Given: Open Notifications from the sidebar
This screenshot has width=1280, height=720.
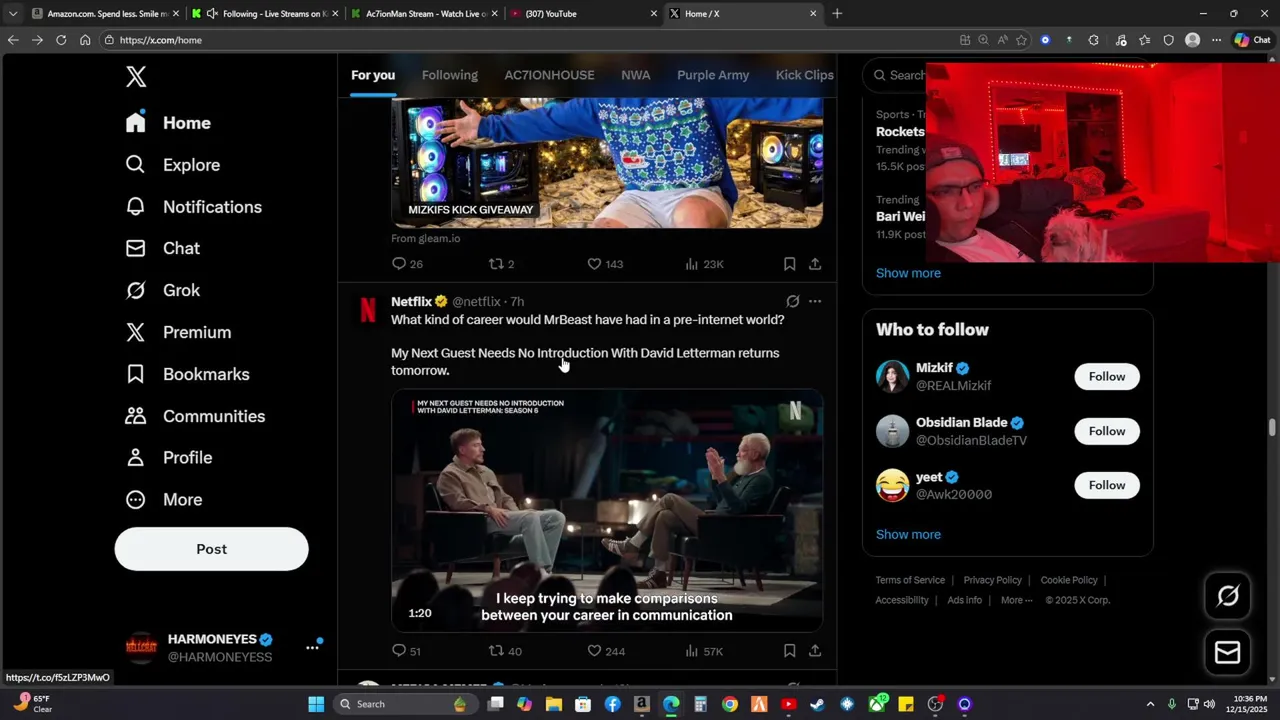Looking at the screenshot, I should pyautogui.click(x=194, y=207).
